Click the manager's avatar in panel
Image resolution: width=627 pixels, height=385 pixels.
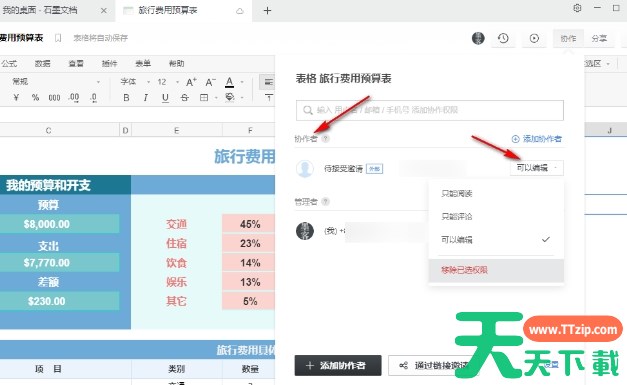(x=305, y=231)
